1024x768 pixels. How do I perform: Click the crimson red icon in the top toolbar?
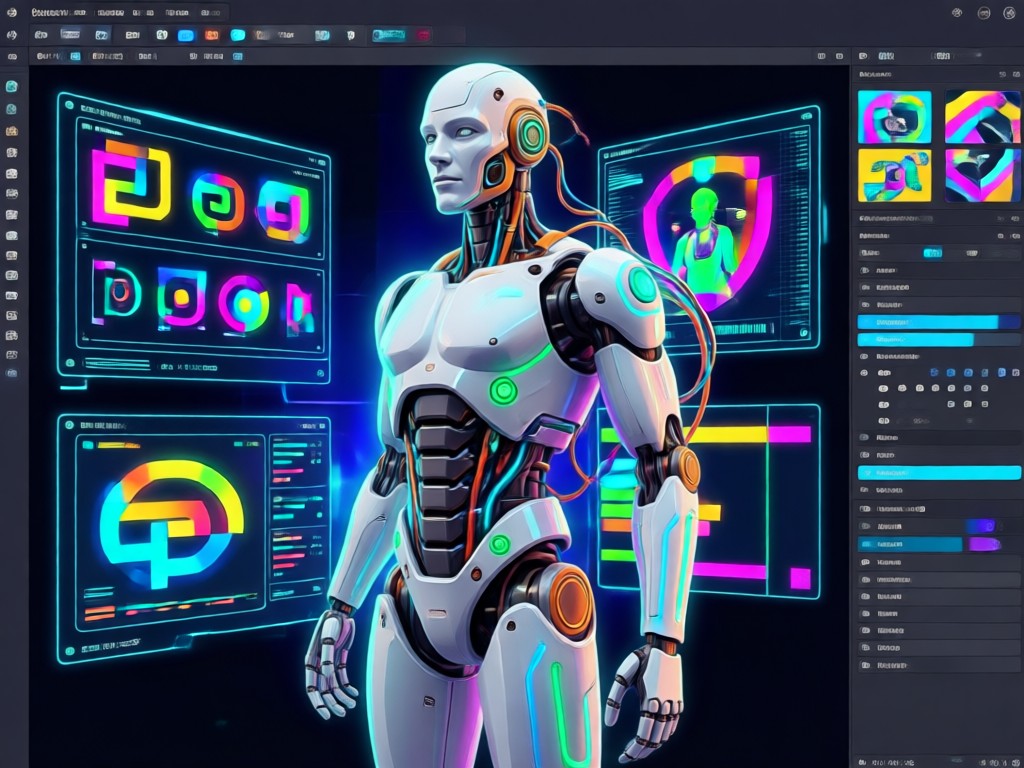point(423,35)
